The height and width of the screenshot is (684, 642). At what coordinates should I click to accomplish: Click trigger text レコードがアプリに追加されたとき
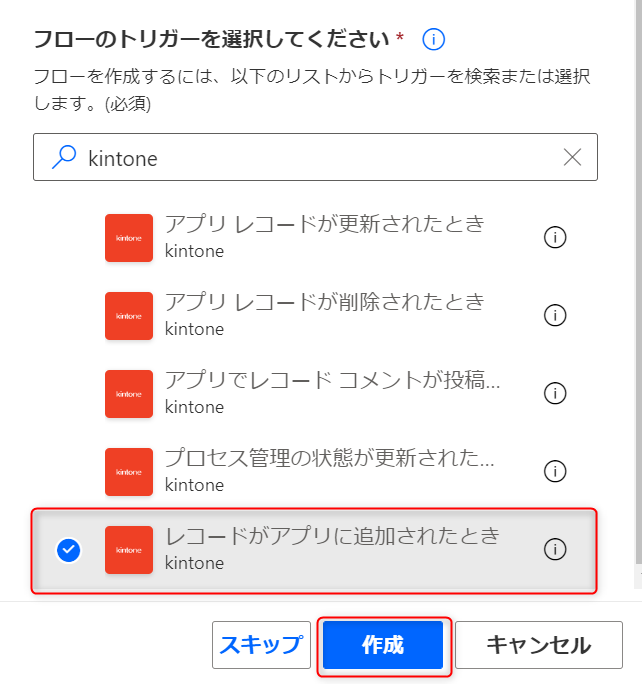pyautogui.click(x=332, y=536)
